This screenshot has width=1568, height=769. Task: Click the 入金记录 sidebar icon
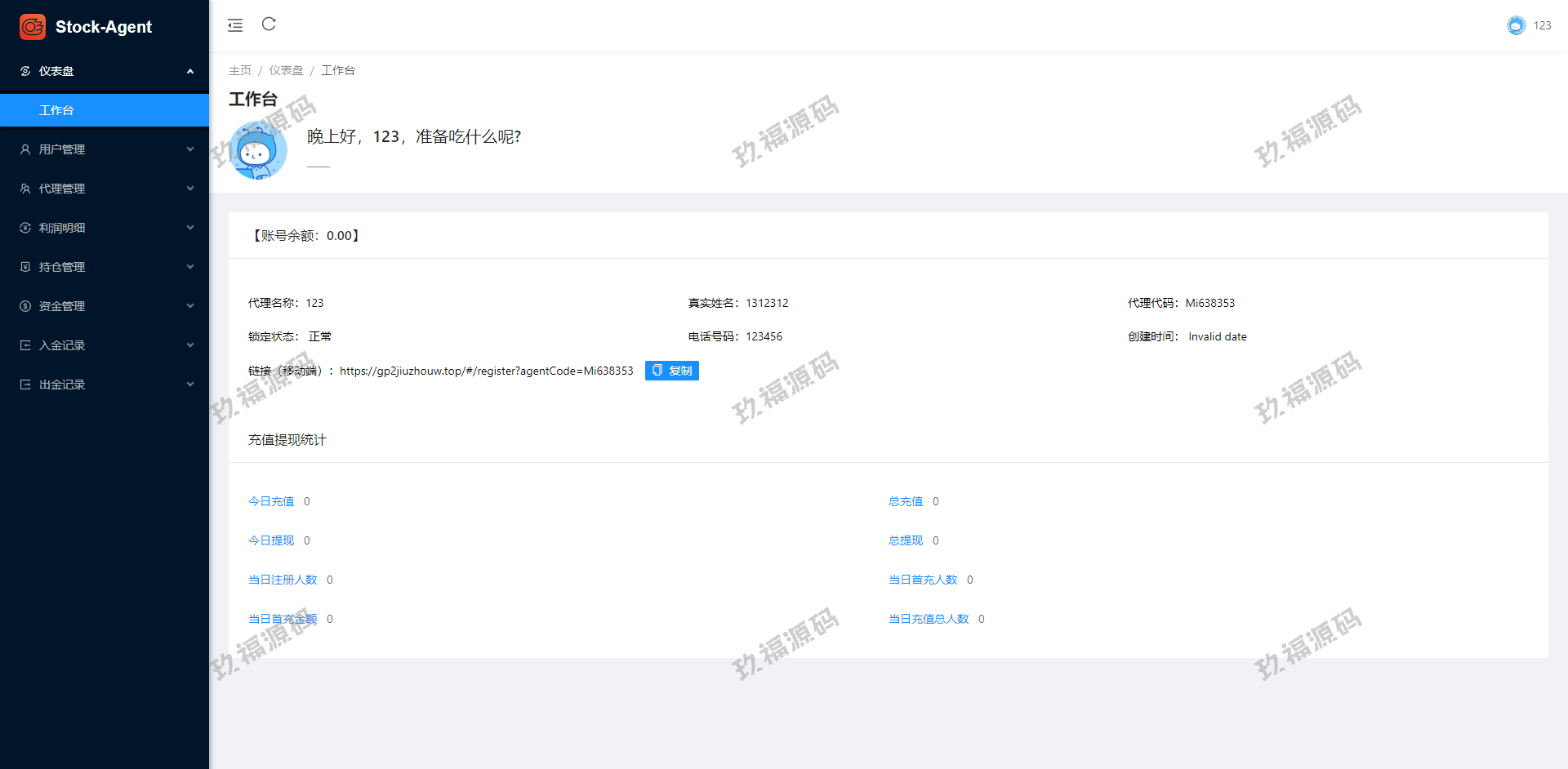coord(25,345)
